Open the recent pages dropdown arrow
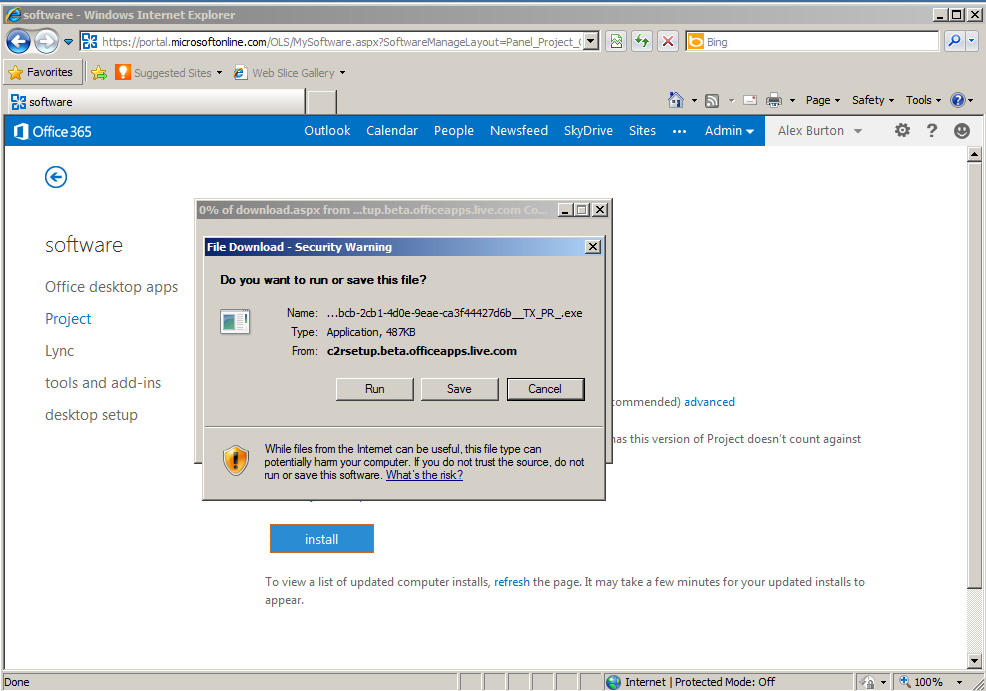The height and width of the screenshot is (691, 986). (69, 42)
